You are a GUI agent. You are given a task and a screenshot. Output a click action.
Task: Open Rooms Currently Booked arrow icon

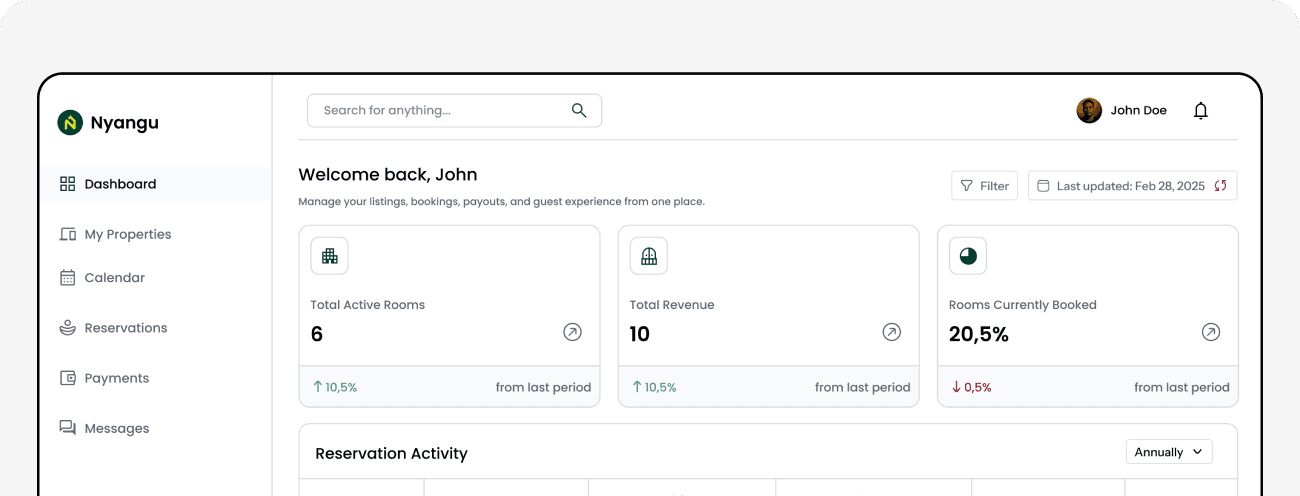click(1210, 333)
